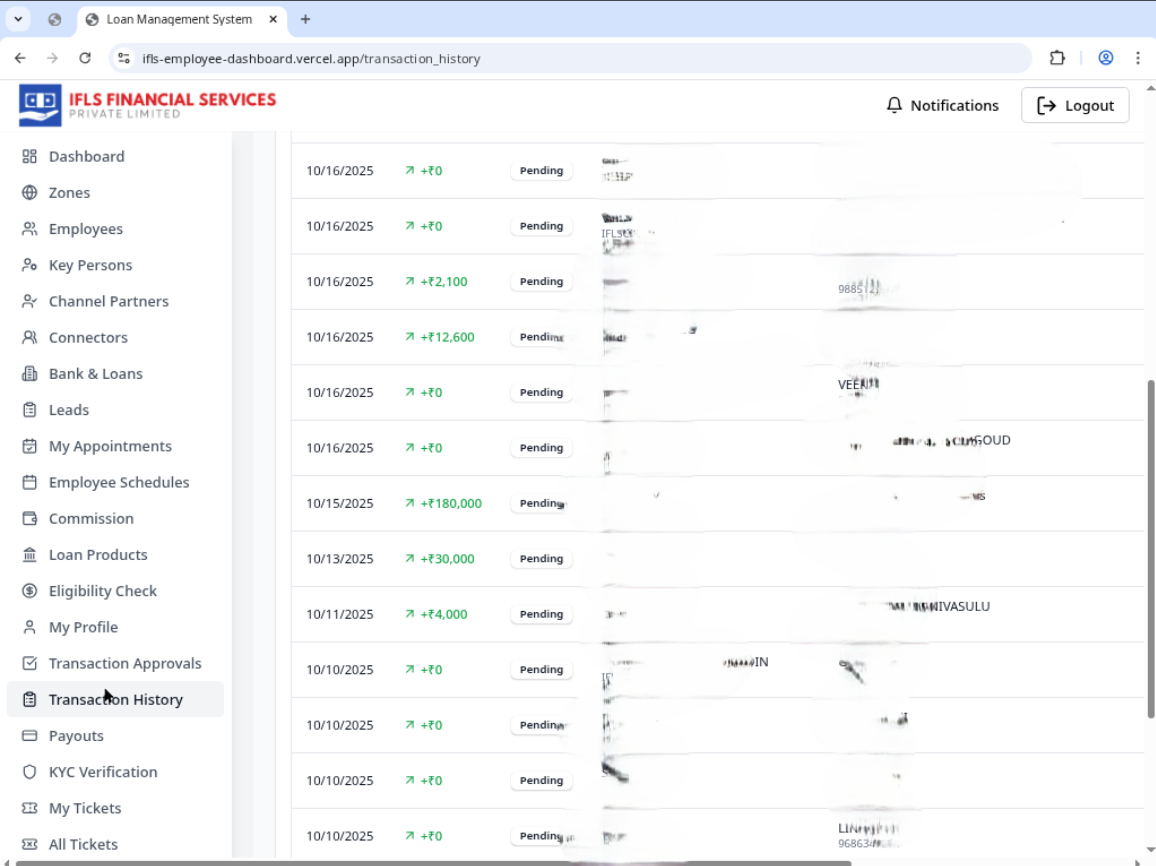Screen dimensions: 1156x866
Task: Click Pending badge on the +₹2,100 transaction
Action: (541, 282)
